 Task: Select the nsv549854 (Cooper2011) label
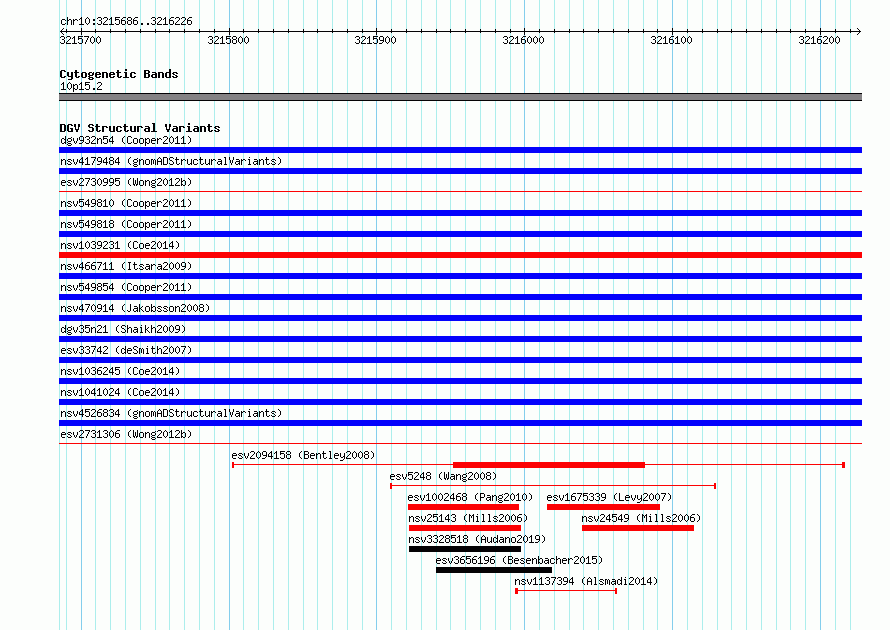126,287
